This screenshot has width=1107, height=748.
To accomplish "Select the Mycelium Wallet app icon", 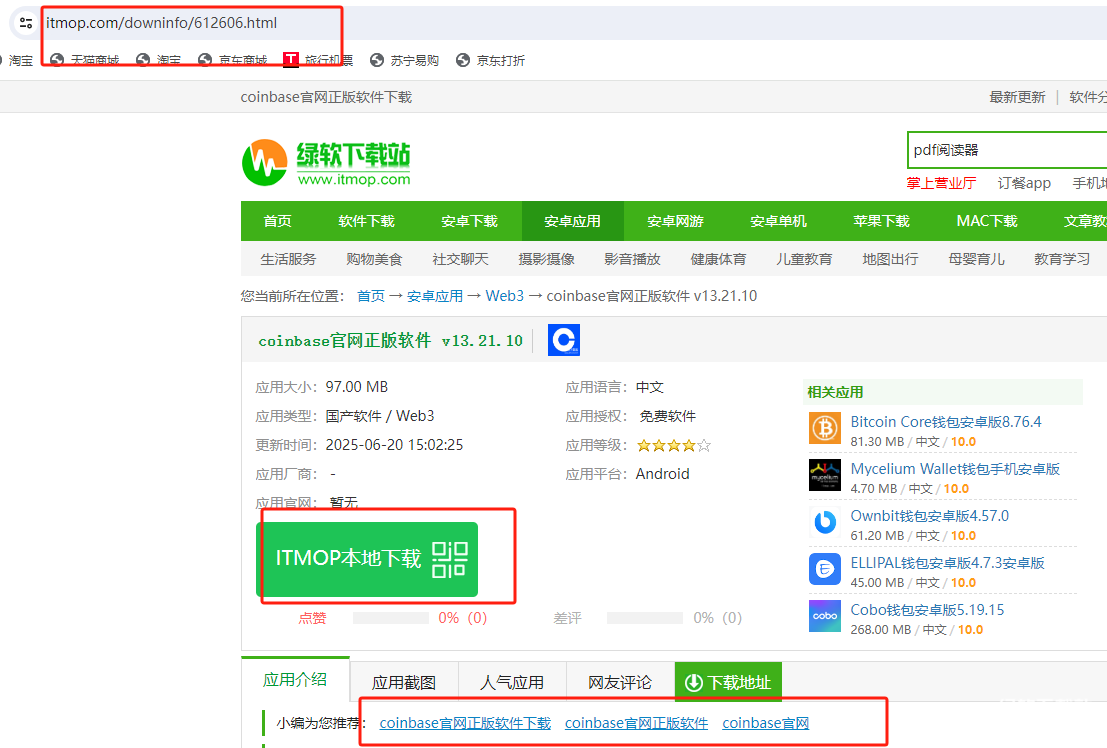I will tap(825, 475).
